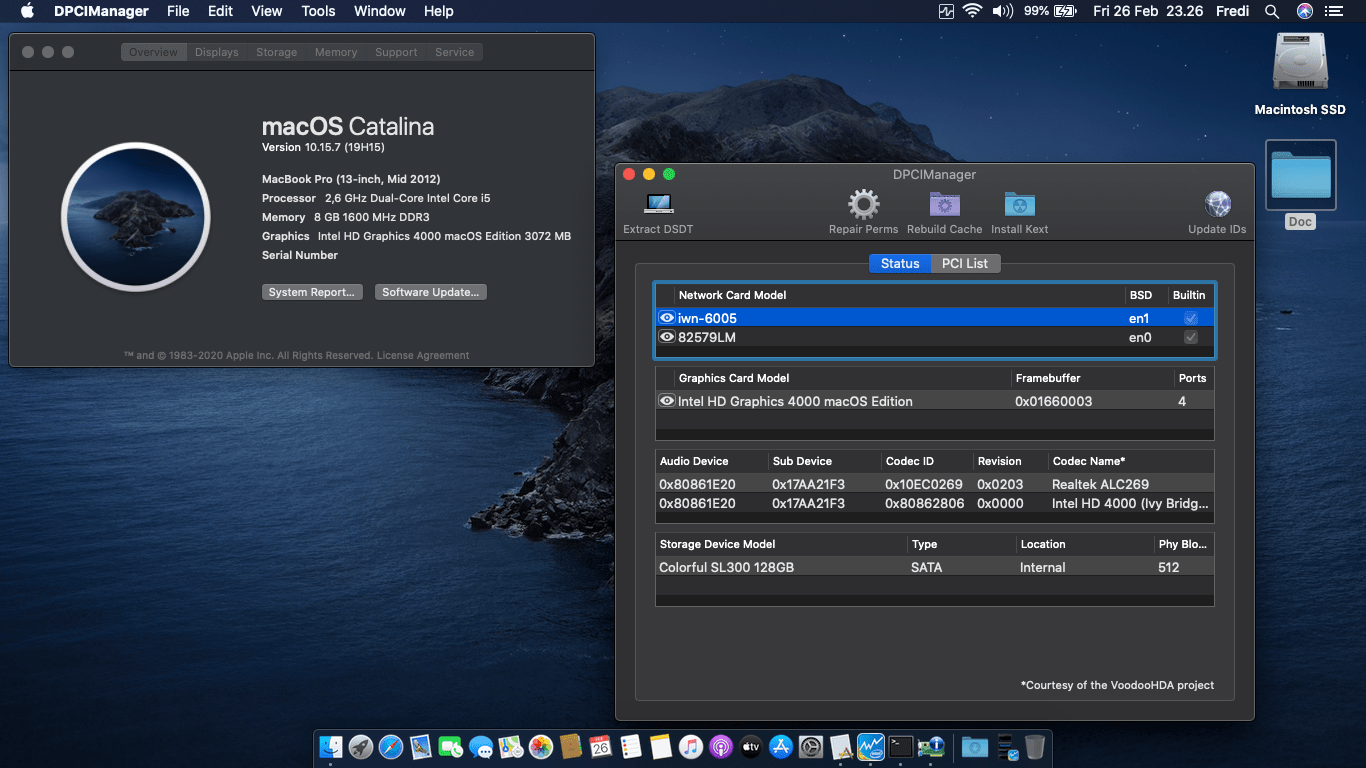
Task: Open Macintosh SSD drive on desktop
Action: click(1300, 64)
